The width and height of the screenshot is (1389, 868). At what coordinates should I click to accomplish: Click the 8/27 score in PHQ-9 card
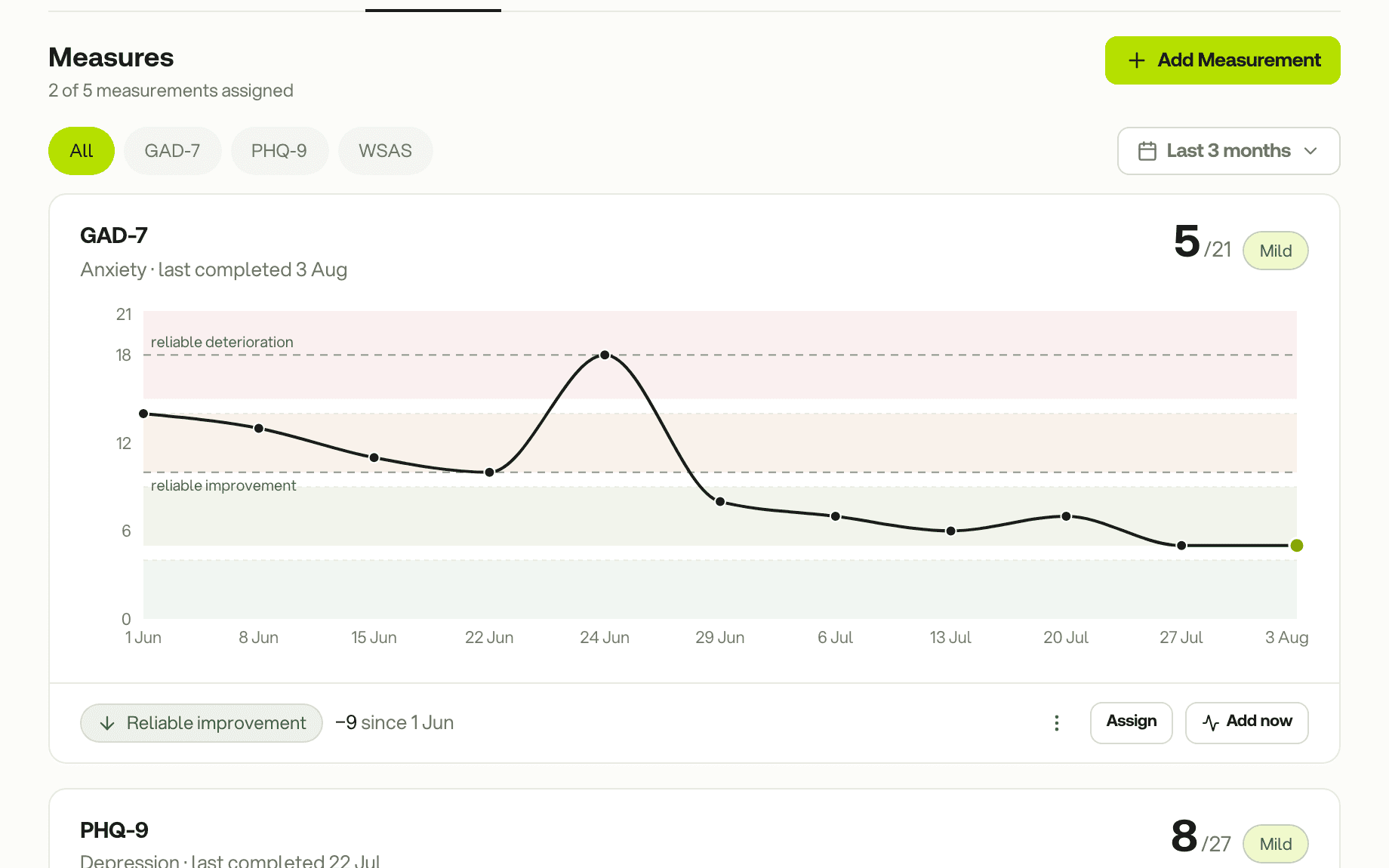1201,837
